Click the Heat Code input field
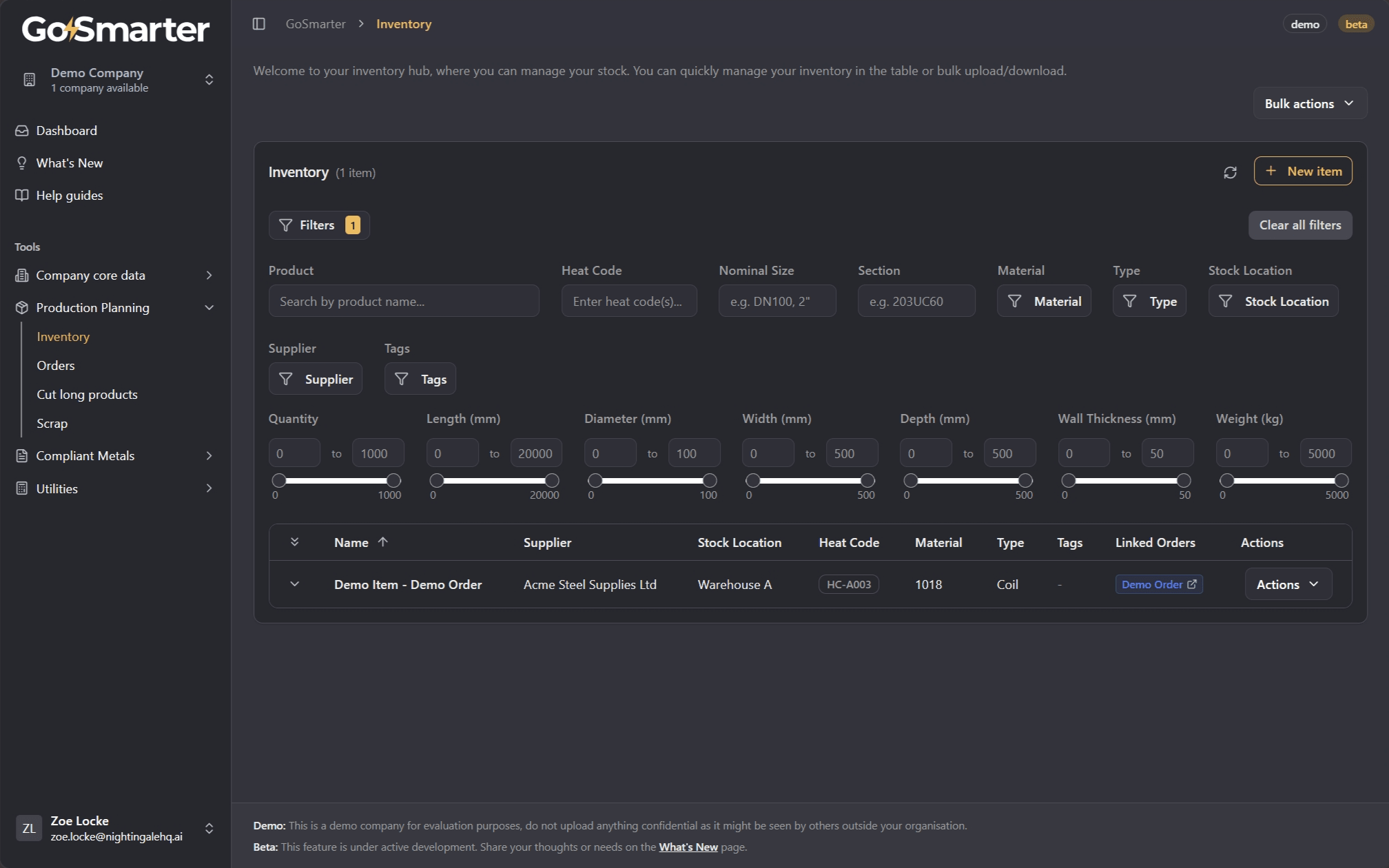Image resolution: width=1389 pixels, height=868 pixels. 629,301
